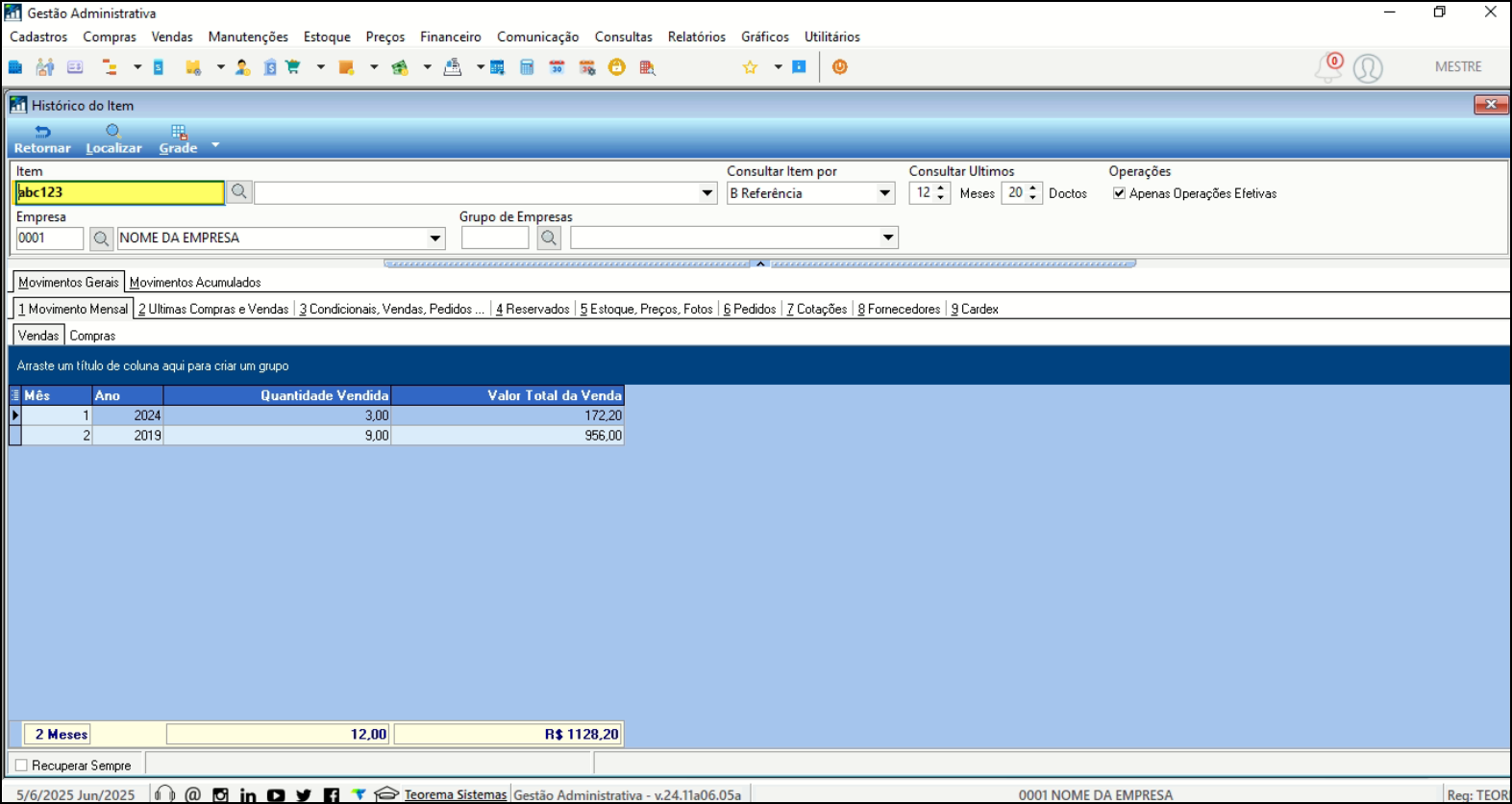The height and width of the screenshot is (804, 1512).
Task: Click the YouTube icon in status bar
Action: pos(276,795)
